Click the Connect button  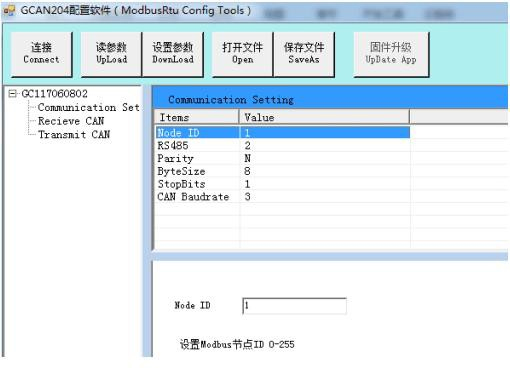(41, 54)
